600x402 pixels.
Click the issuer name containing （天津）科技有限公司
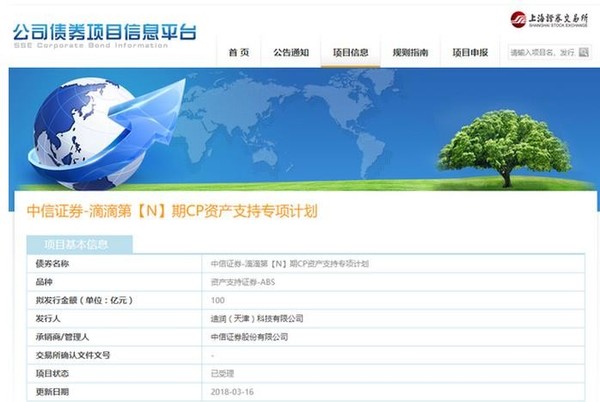point(257,318)
